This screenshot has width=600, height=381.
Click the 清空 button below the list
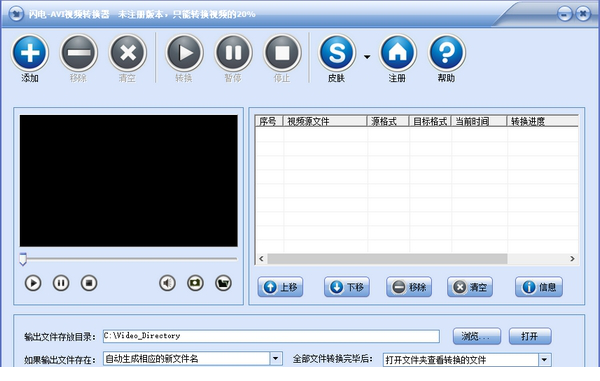tap(470, 287)
